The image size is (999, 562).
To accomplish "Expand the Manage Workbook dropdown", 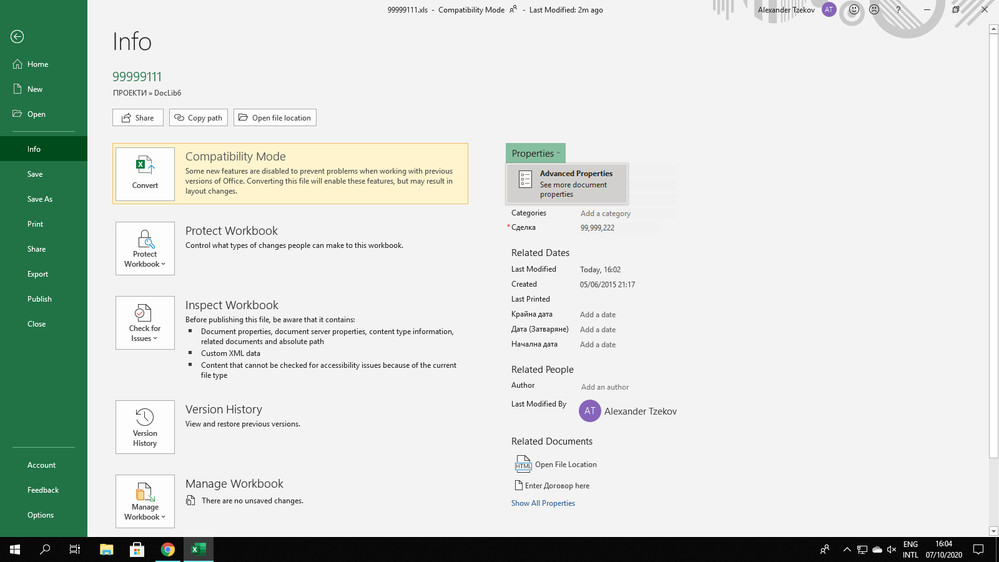I will pyautogui.click(x=145, y=501).
